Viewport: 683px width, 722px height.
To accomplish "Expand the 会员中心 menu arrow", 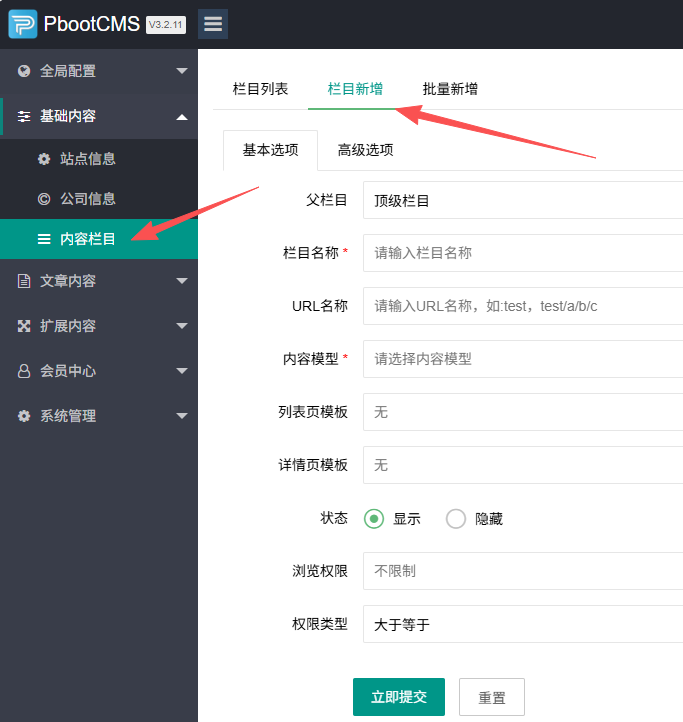I will [182, 371].
